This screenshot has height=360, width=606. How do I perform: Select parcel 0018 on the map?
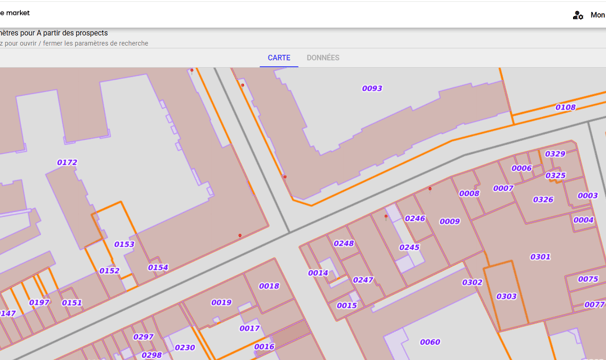[269, 286]
